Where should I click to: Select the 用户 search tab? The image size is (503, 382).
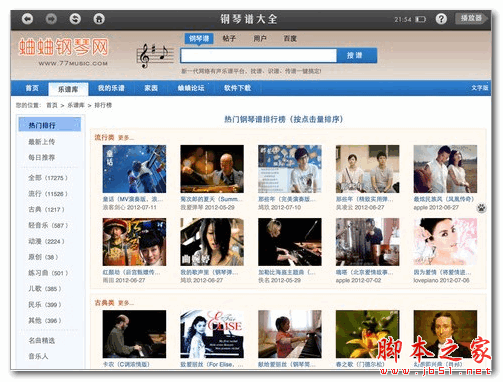(x=260, y=38)
